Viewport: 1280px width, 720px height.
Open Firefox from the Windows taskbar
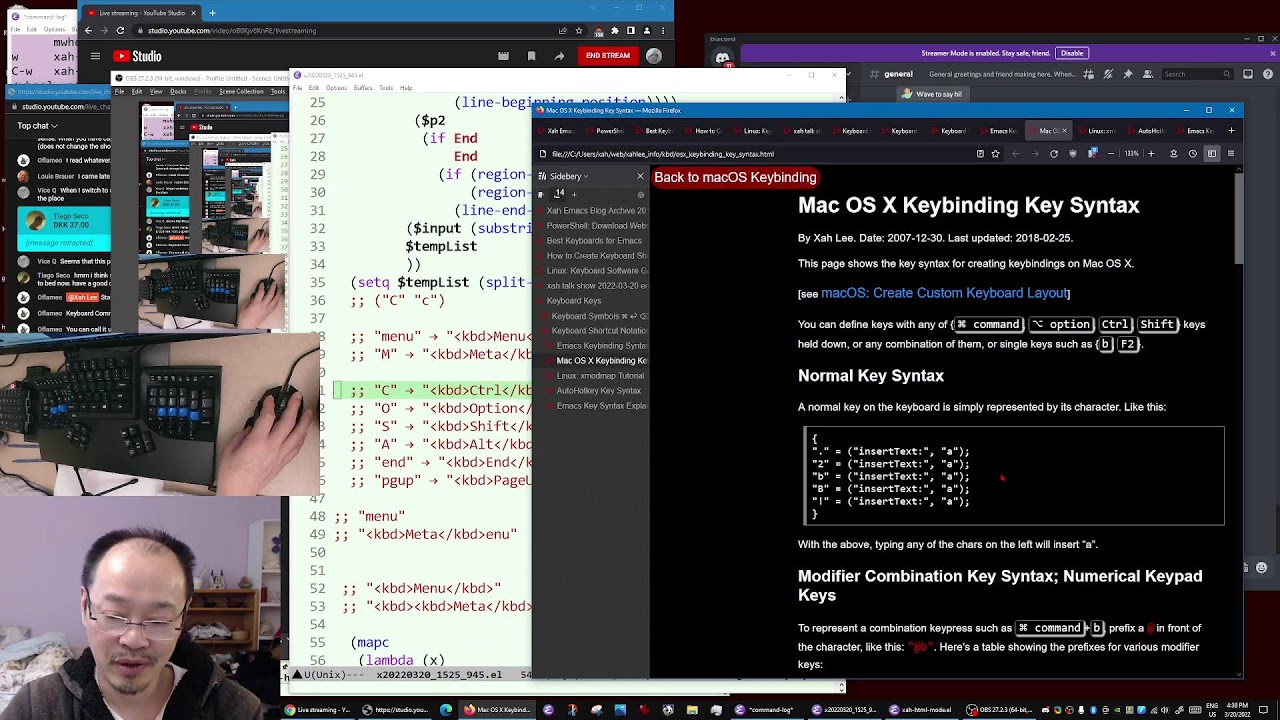[497, 710]
